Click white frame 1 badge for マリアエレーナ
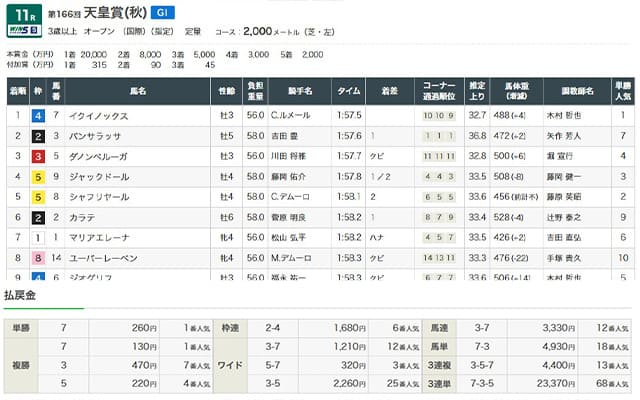Image resolution: width=640 pixels, height=400 pixels. click(38, 238)
